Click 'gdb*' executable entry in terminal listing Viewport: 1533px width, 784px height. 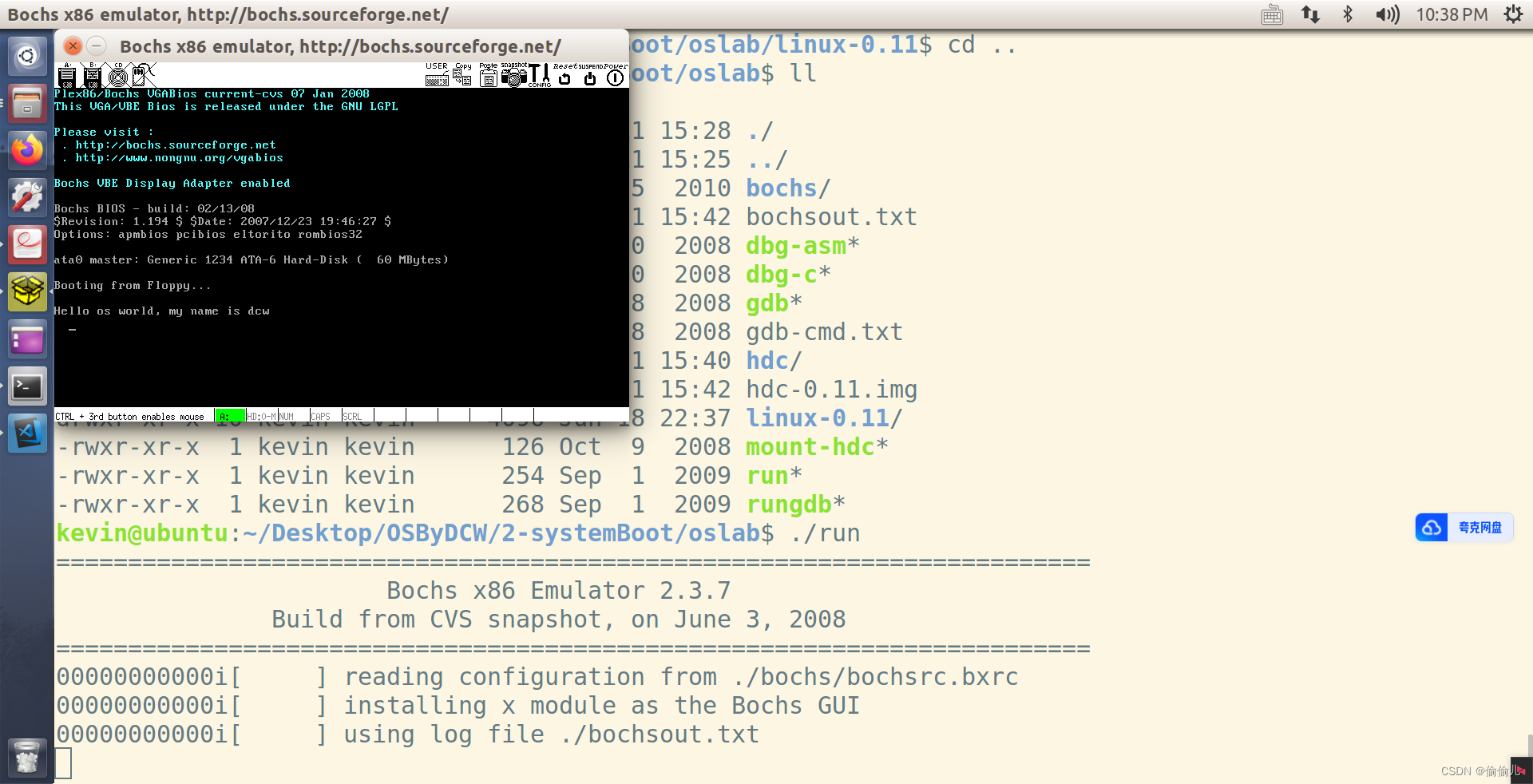click(x=774, y=303)
